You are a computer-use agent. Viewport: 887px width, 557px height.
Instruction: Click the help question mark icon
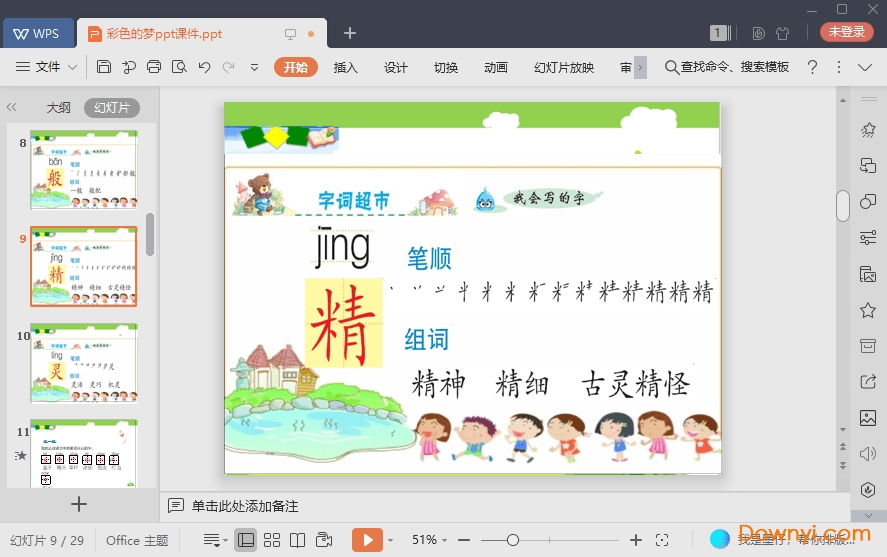[x=812, y=67]
